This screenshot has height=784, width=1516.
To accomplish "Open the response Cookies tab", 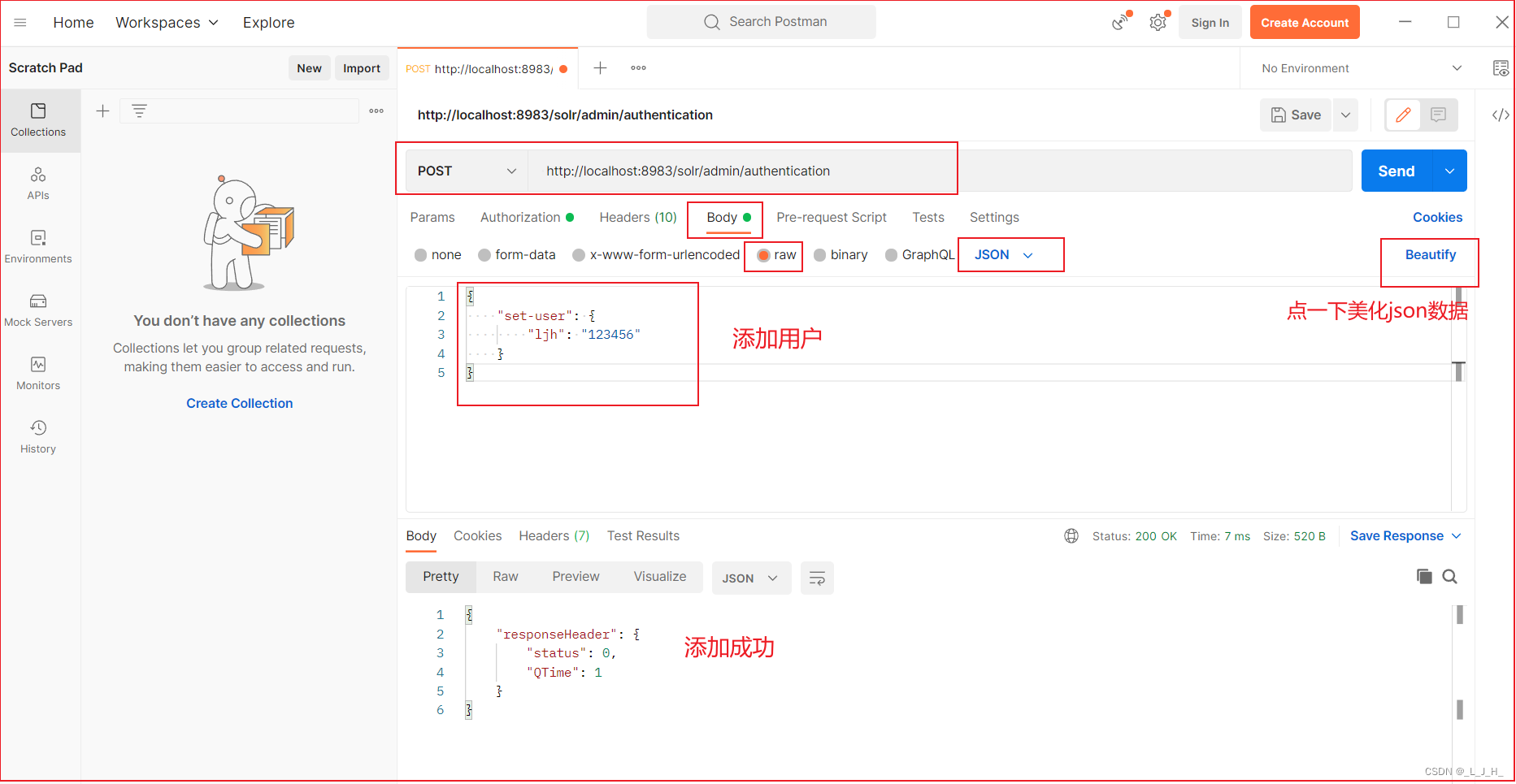I will pyautogui.click(x=478, y=536).
